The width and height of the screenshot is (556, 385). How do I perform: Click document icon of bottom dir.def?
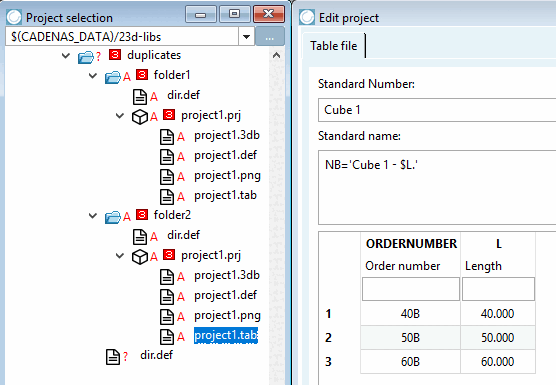tap(113, 357)
